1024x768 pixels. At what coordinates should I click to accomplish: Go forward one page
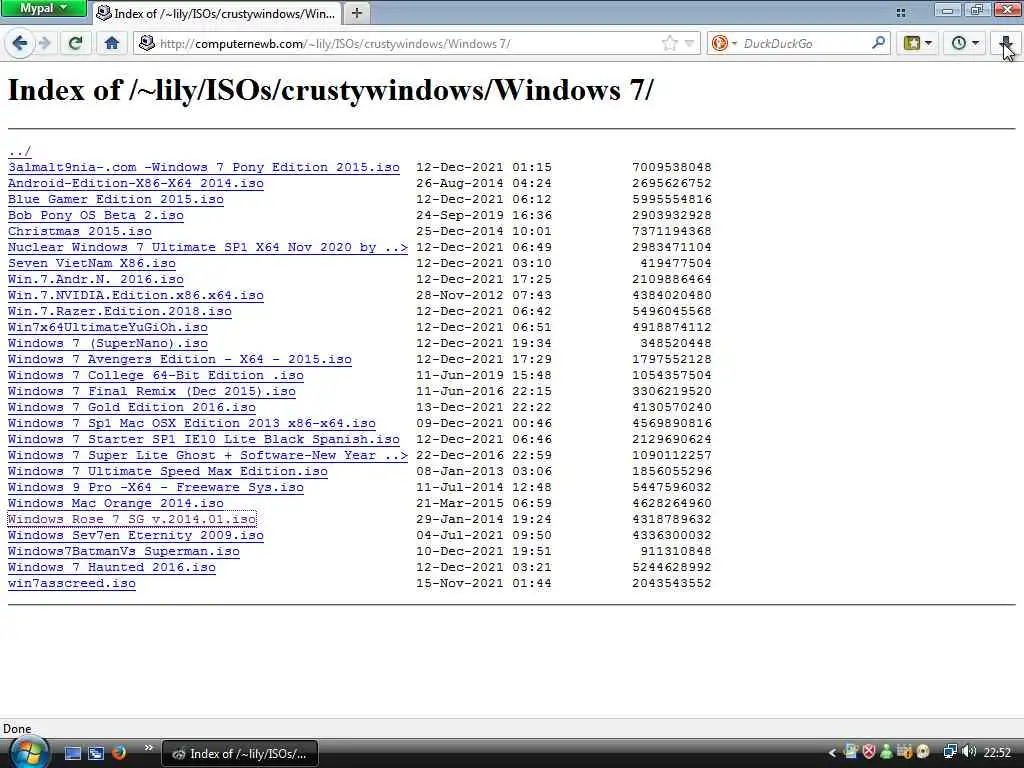point(44,44)
